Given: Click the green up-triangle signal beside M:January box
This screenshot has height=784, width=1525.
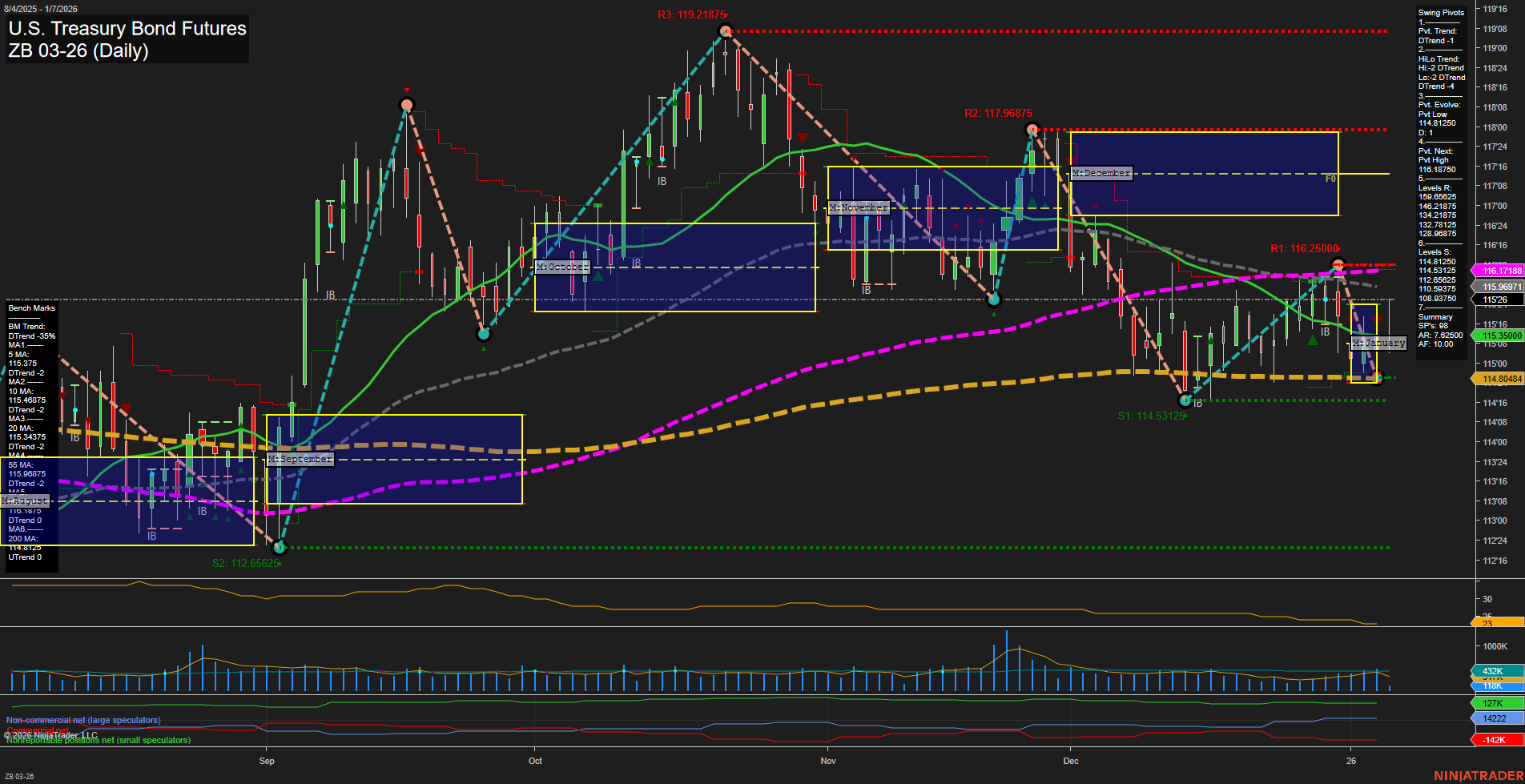Looking at the screenshot, I should (x=1311, y=339).
